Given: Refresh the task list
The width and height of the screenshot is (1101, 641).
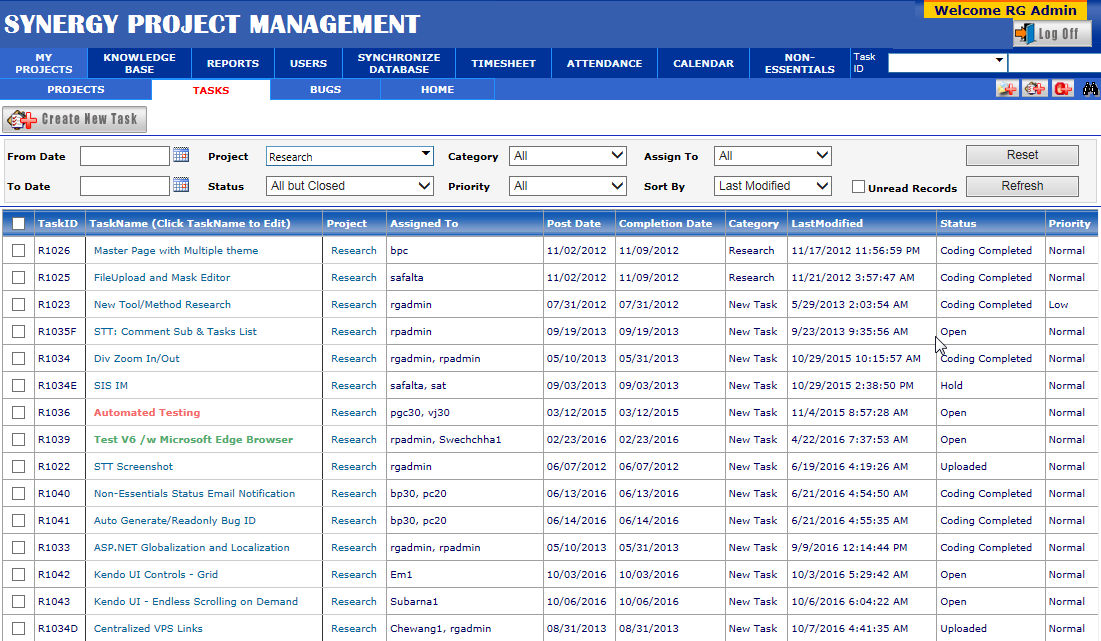Looking at the screenshot, I should tap(1022, 186).
